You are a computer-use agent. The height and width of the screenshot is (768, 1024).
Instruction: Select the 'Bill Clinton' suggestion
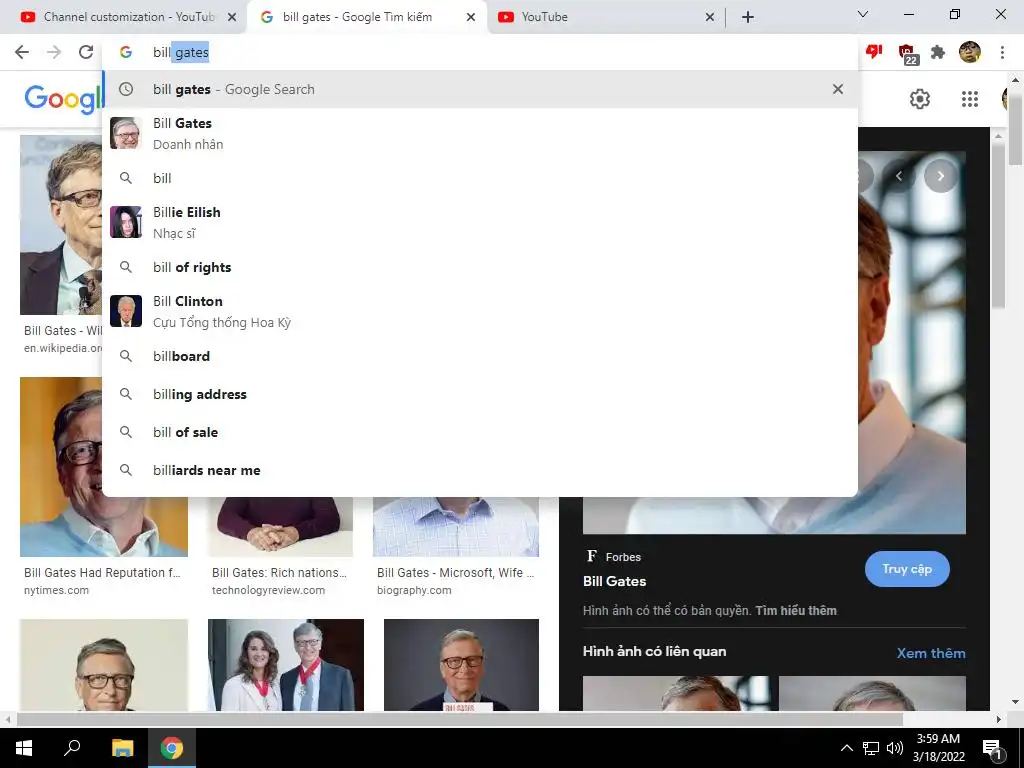pos(480,311)
